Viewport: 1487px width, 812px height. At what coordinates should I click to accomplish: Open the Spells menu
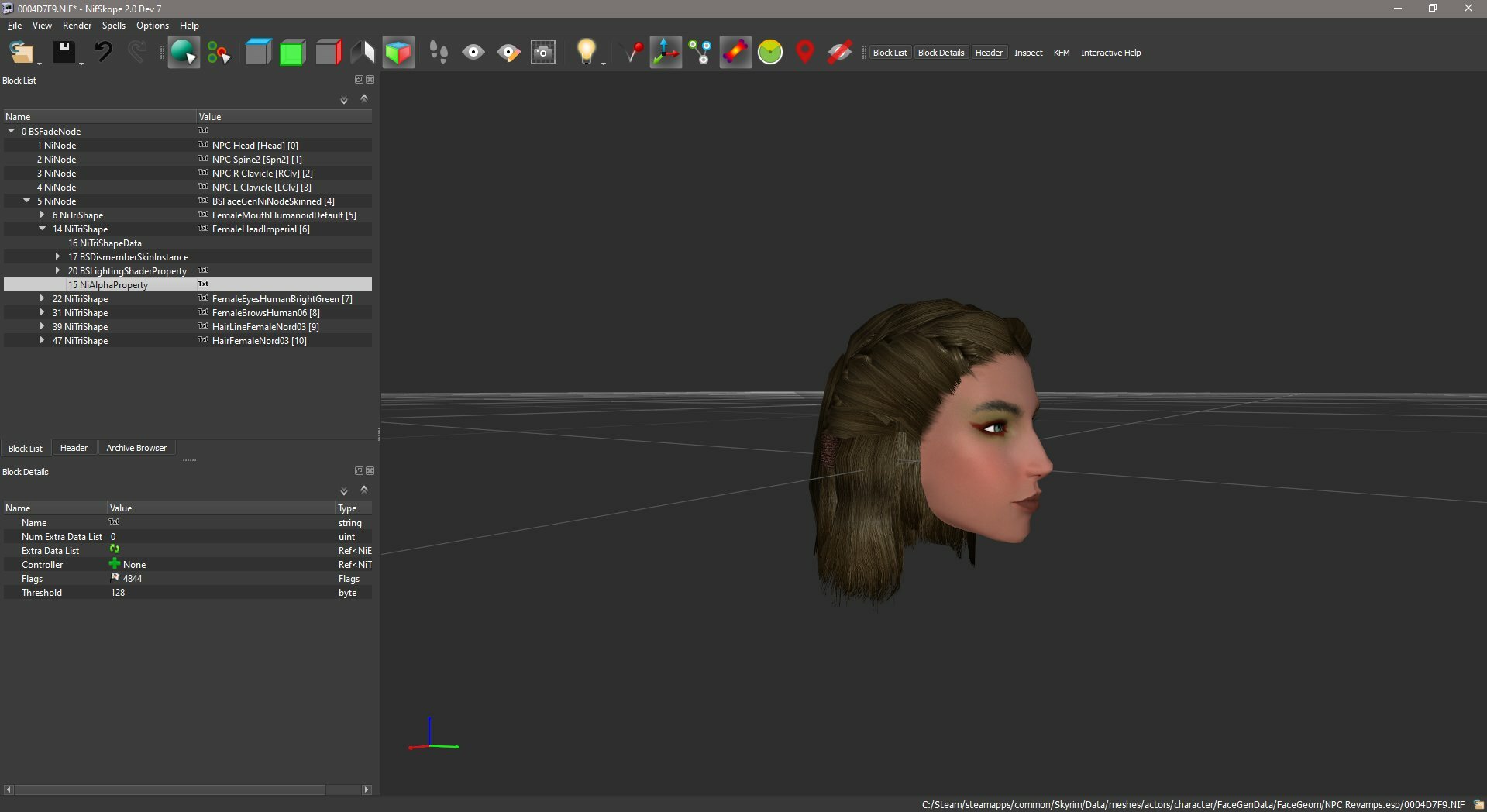tap(113, 26)
